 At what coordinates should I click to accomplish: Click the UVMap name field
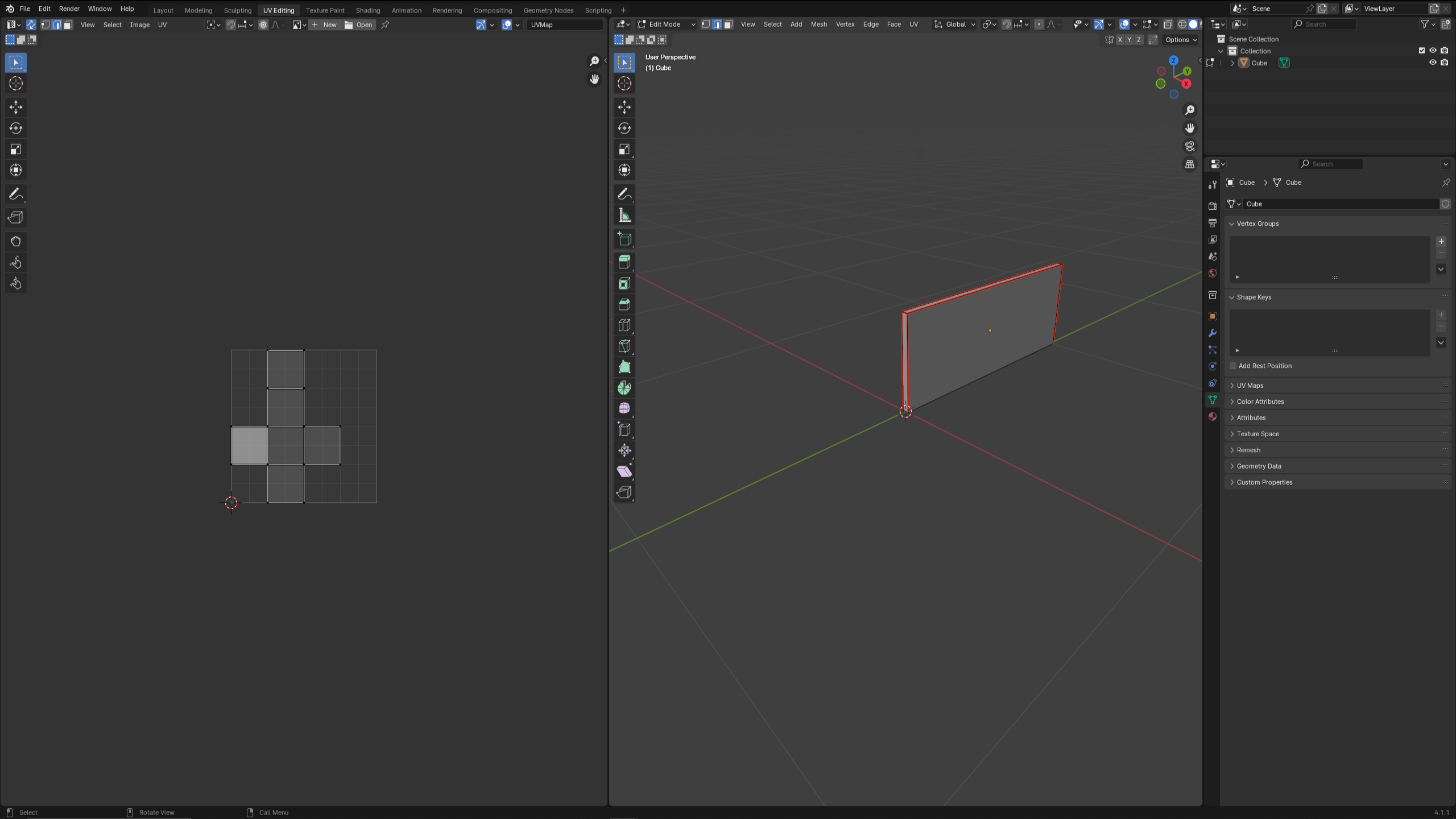[563, 24]
